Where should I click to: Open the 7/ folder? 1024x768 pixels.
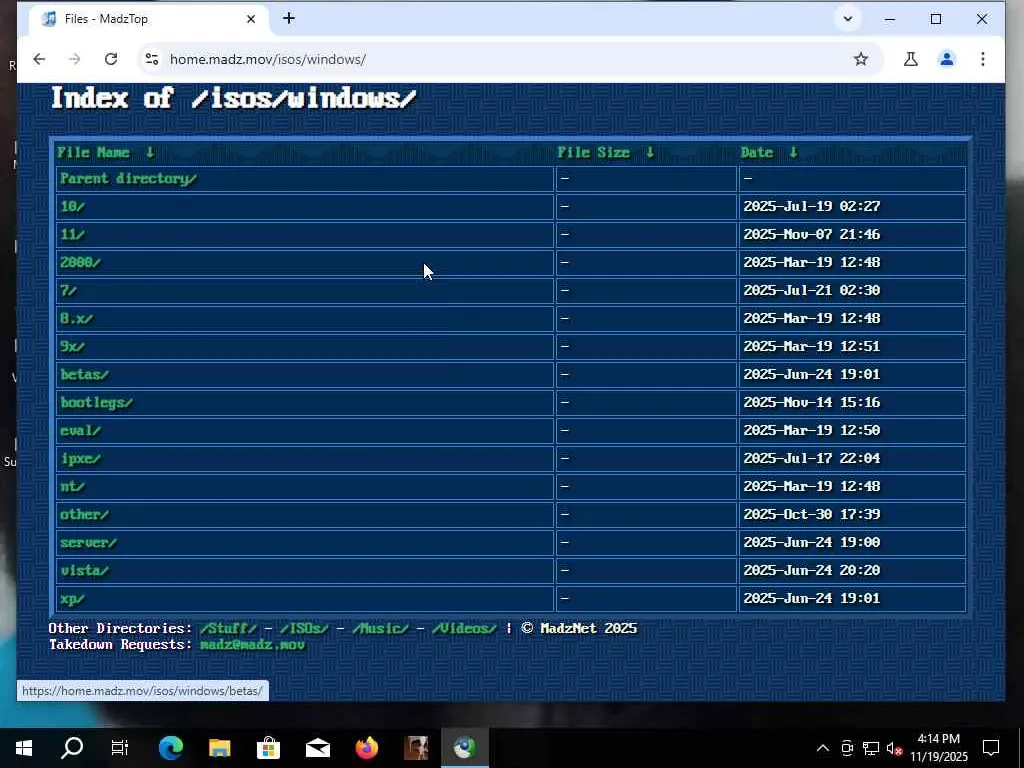69,291
